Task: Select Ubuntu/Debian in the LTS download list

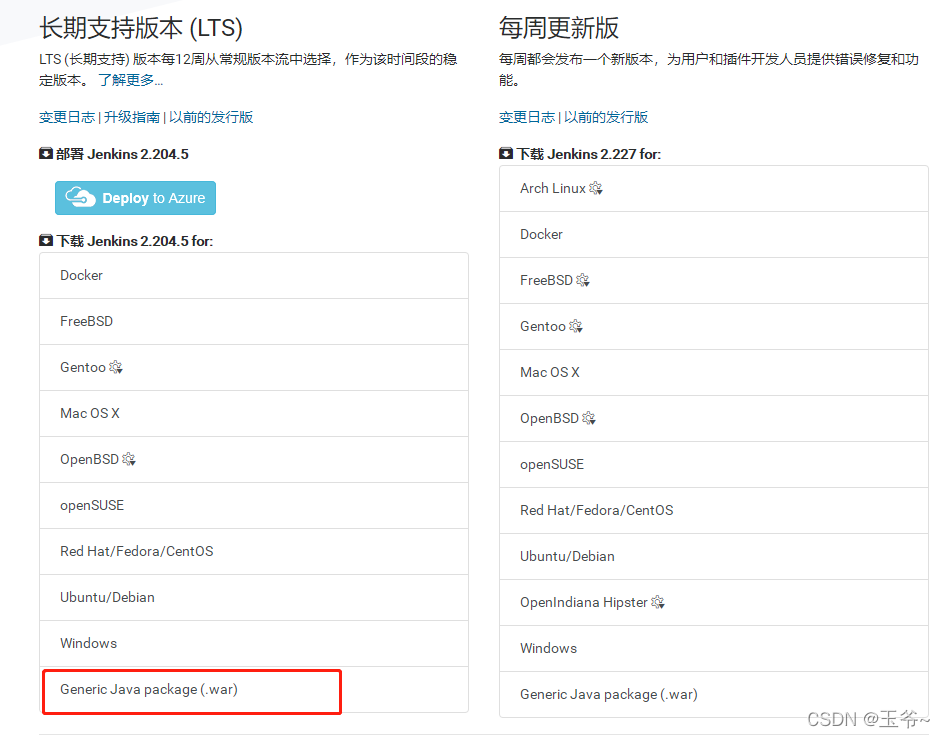Action: tap(254, 598)
